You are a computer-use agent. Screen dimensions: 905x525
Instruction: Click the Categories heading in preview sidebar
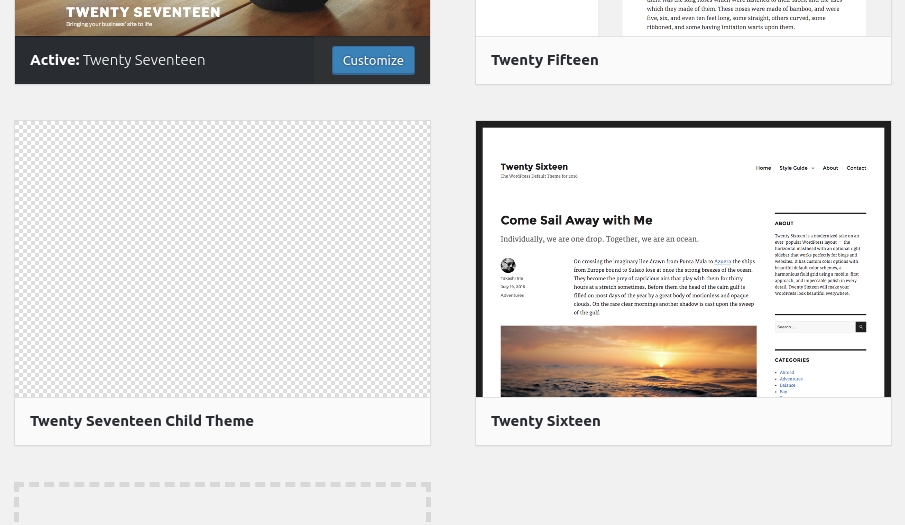point(792,360)
